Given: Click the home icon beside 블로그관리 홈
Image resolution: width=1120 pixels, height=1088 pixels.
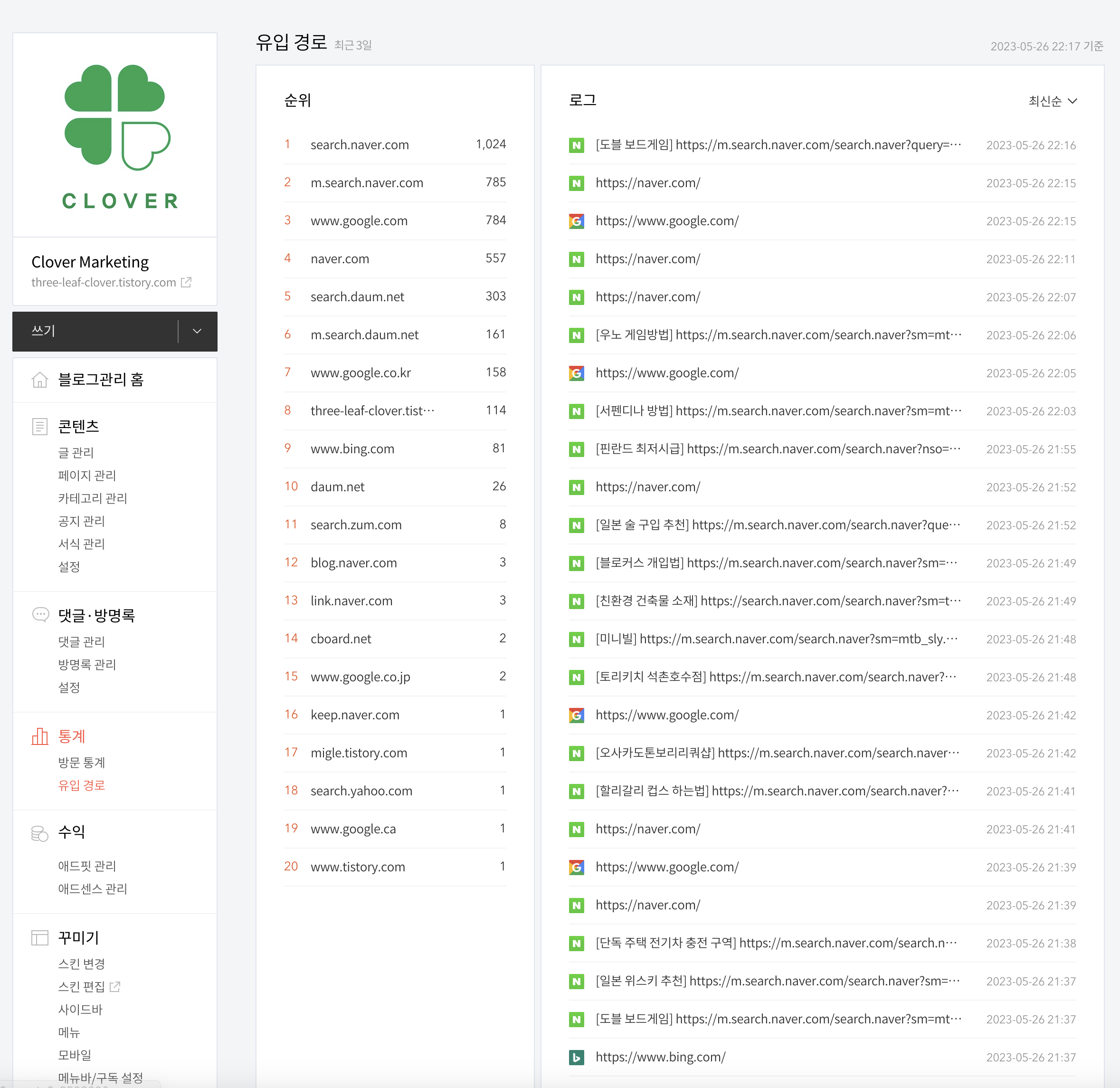Looking at the screenshot, I should [39, 380].
